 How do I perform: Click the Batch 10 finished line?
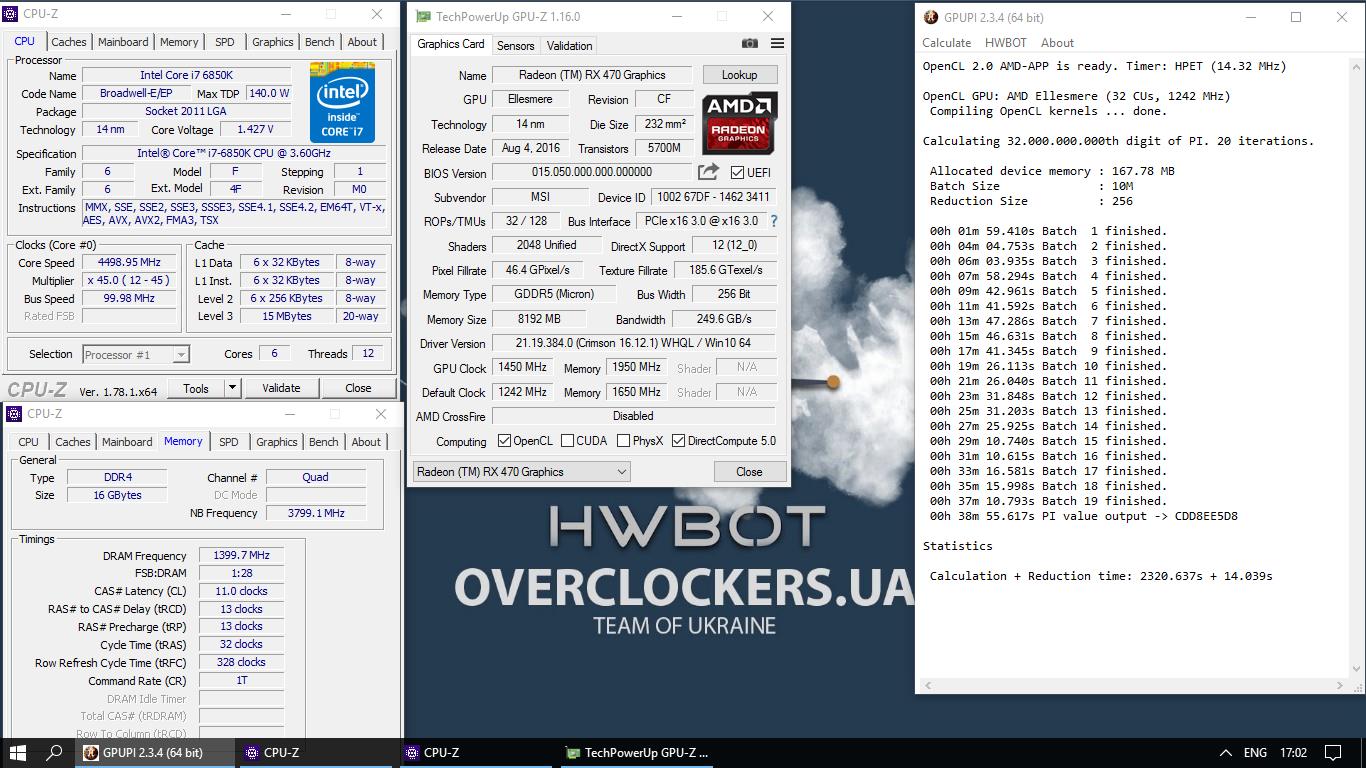click(1048, 366)
